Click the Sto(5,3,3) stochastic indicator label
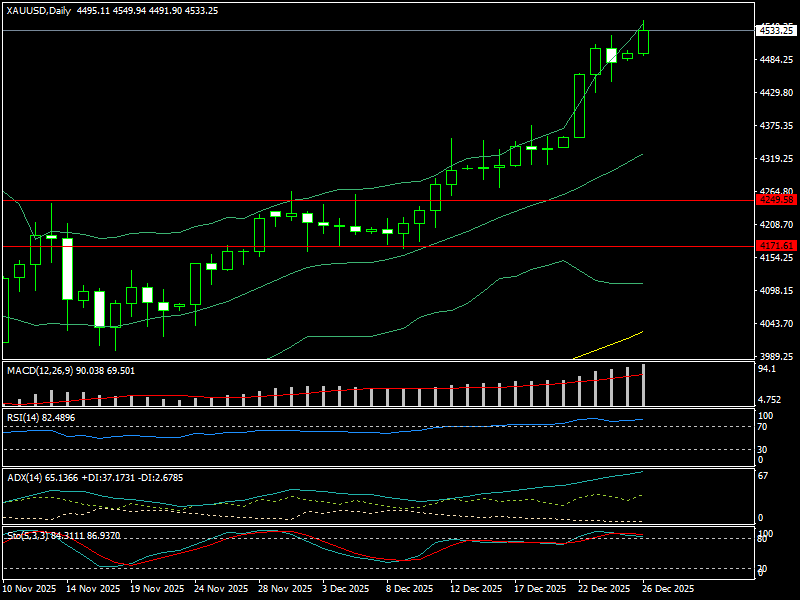Image resolution: width=800 pixels, height=600 pixels. coord(28,536)
